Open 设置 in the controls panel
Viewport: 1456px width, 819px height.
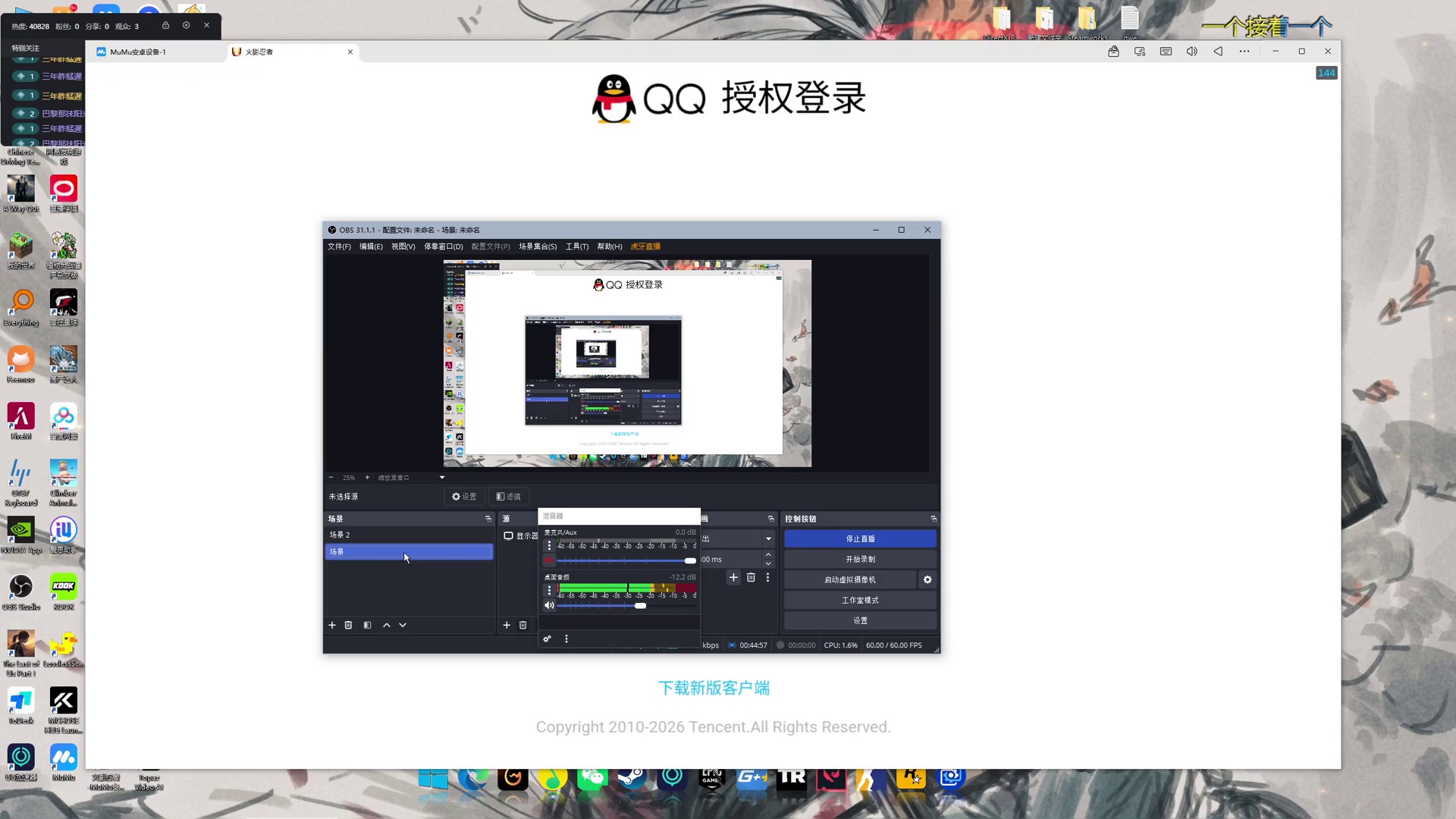(x=860, y=620)
